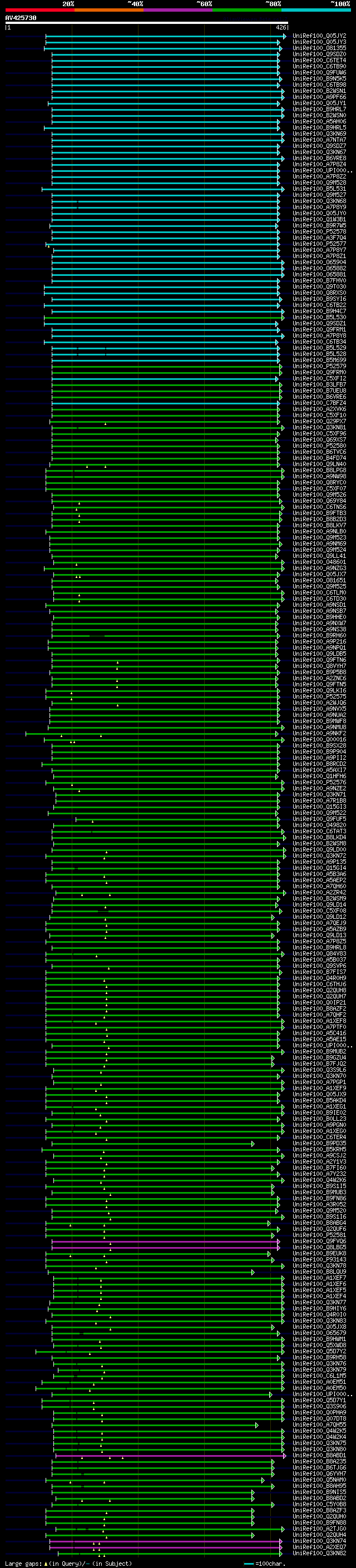The width and height of the screenshot is (356, 1568).
Task: Open hit UniRef100_C6TAT3
Action: click(319, 832)
